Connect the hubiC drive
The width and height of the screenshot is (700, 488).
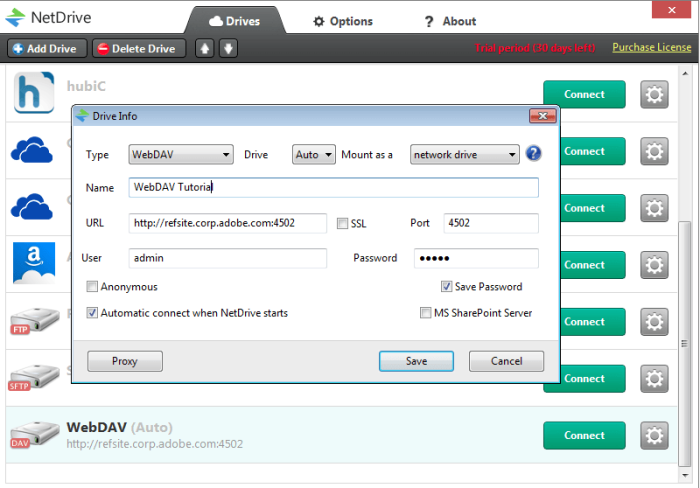click(x=584, y=94)
